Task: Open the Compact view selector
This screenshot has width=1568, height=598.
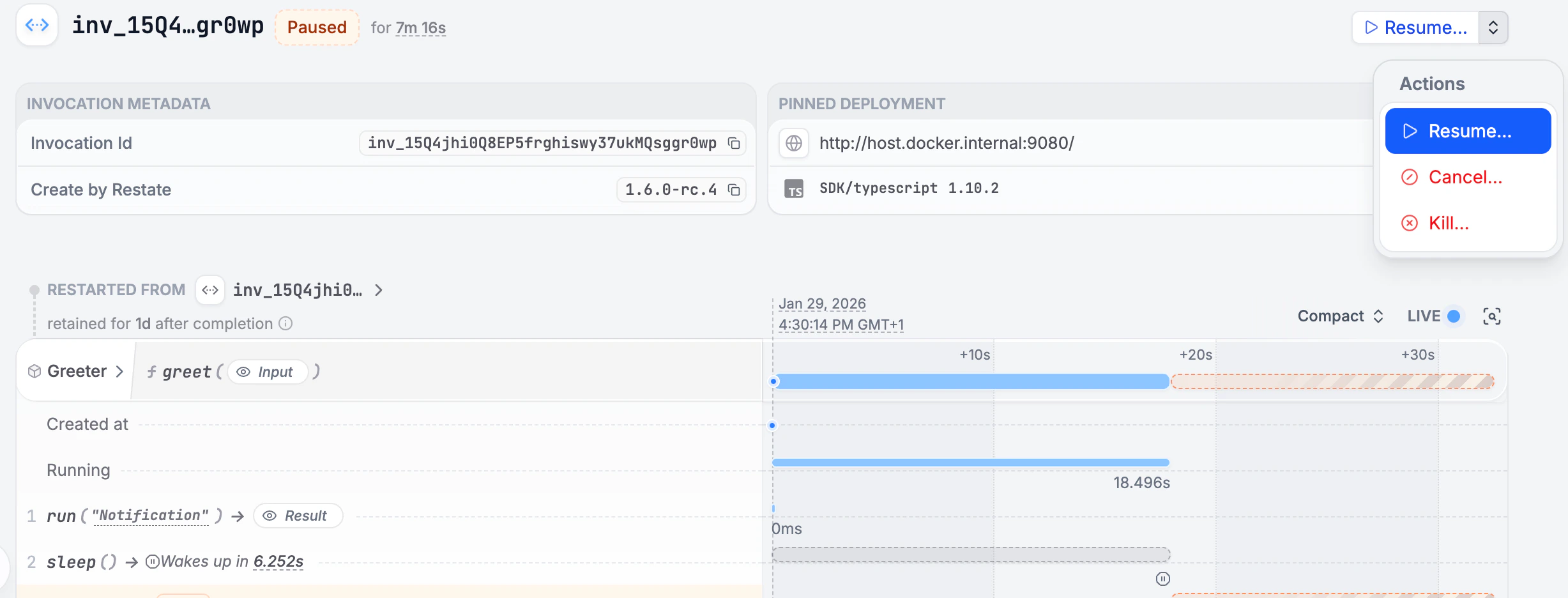Action: pyautogui.click(x=1339, y=316)
